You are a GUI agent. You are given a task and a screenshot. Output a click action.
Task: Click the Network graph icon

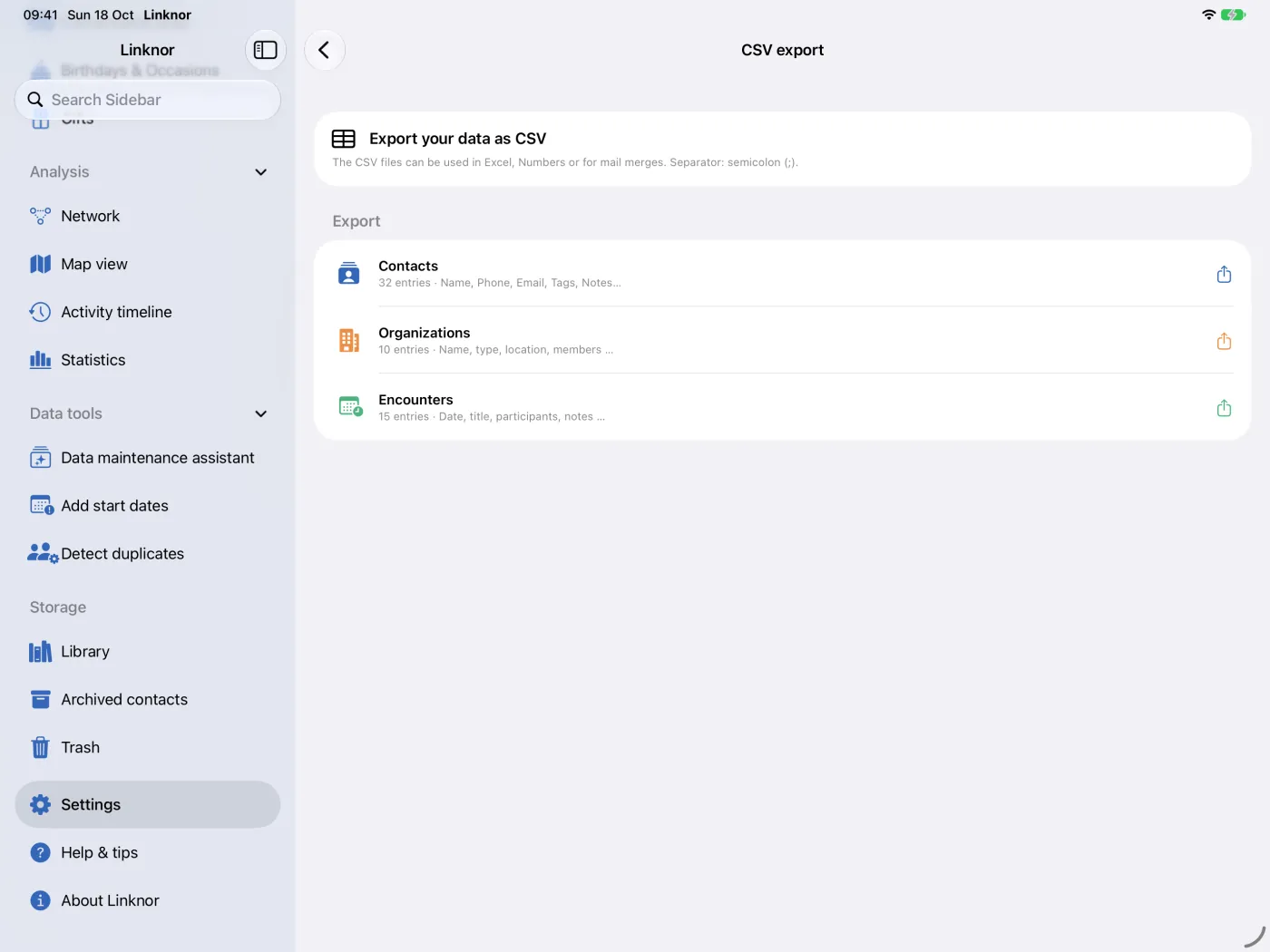pos(40,216)
